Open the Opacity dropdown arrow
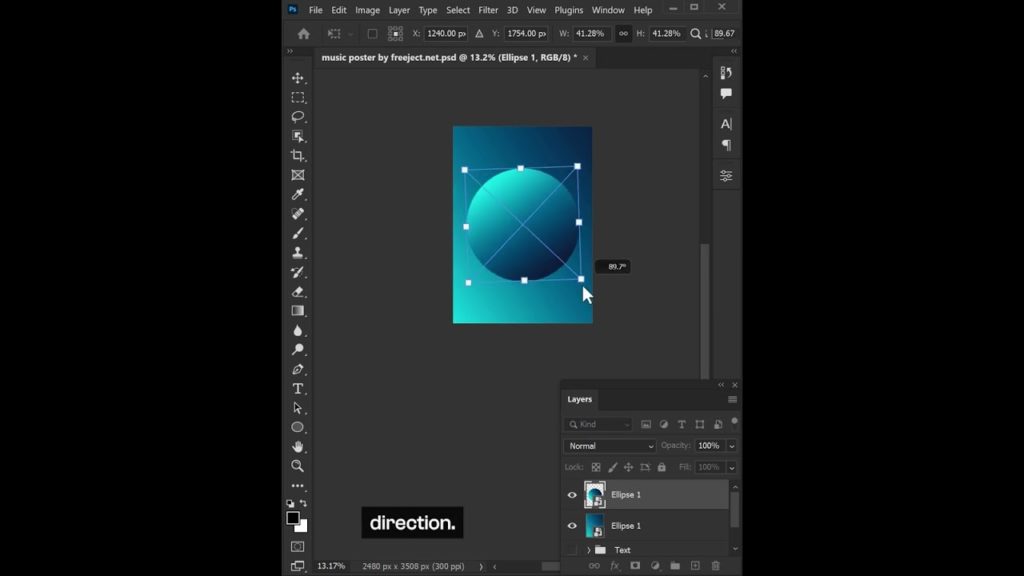1024x576 pixels. [731, 445]
